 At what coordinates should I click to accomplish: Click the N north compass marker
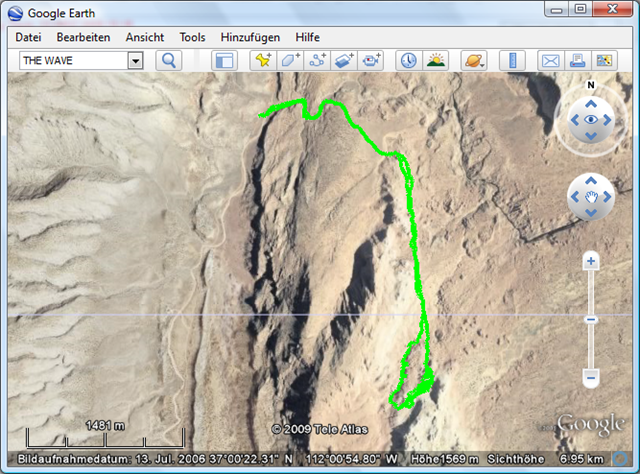[591, 86]
